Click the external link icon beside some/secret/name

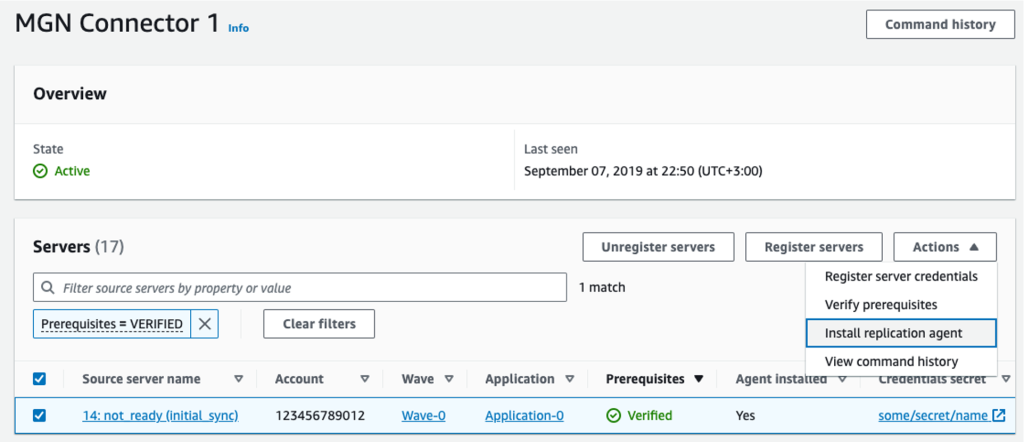(999, 415)
